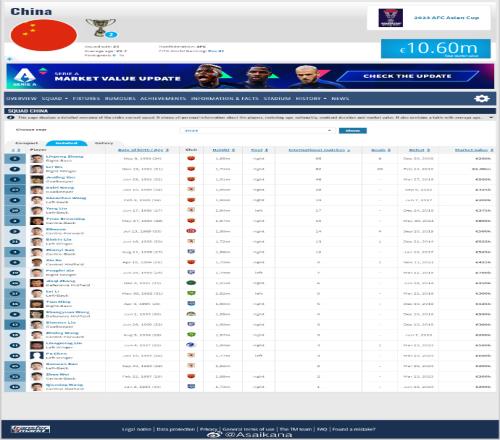Switch to the Compact view tab

click(27, 143)
